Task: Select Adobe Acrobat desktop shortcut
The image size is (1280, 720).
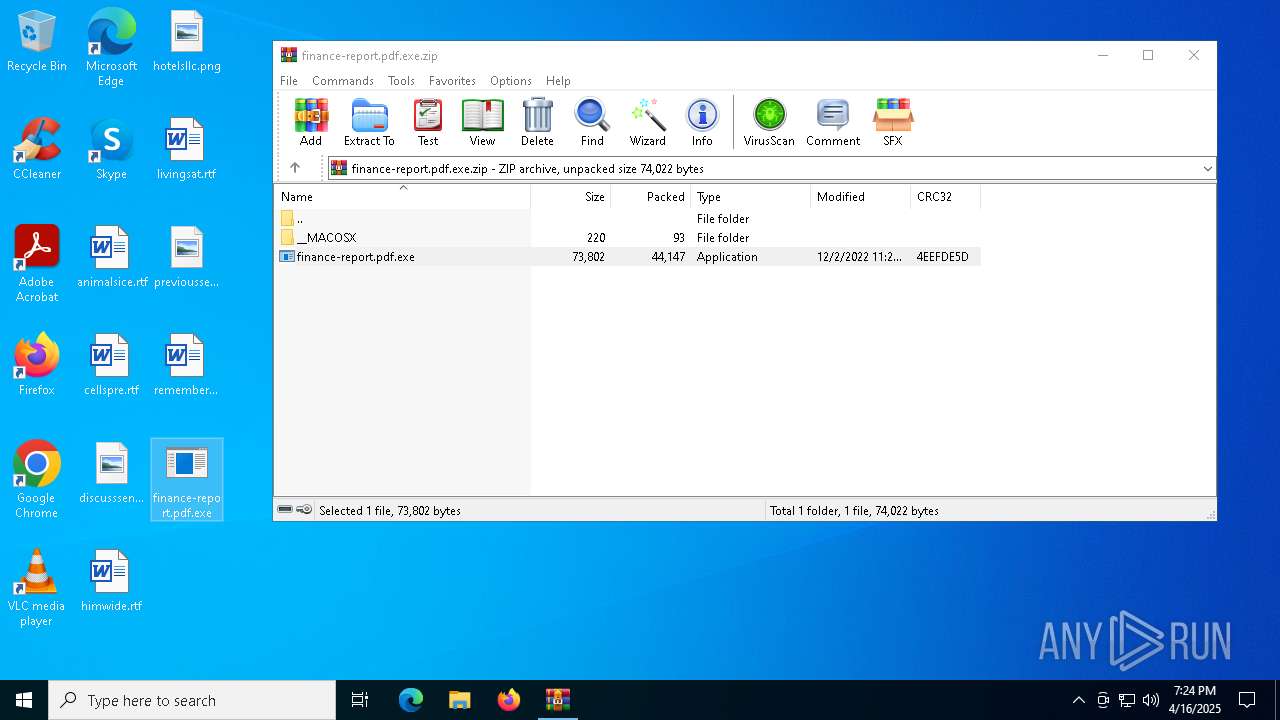Action: (x=37, y=263)
